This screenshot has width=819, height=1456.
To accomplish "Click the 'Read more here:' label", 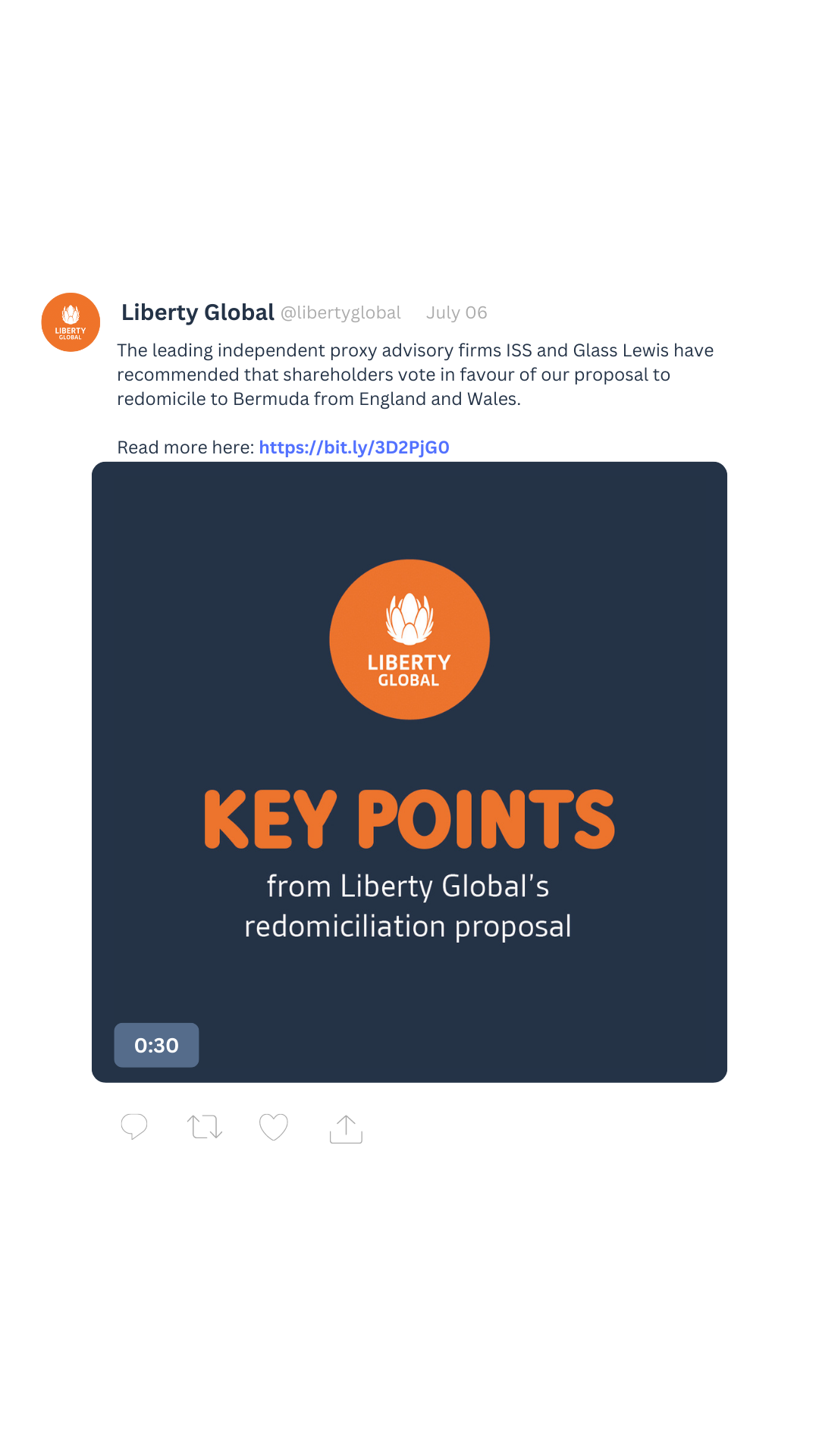I will [x=185, y=447].
